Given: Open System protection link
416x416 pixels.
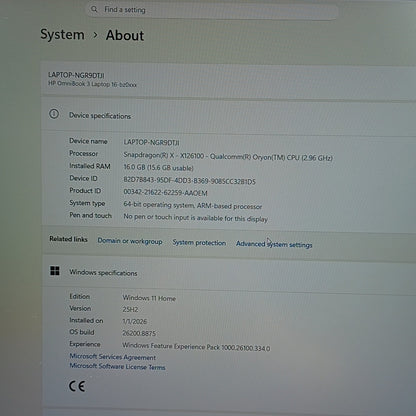Looking at the screenshot, I should pos(199,243).
